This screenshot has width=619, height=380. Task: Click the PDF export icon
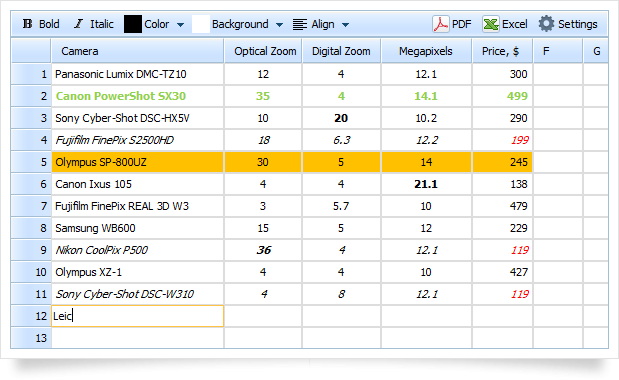pyautogui.click(x=441, y=24)
